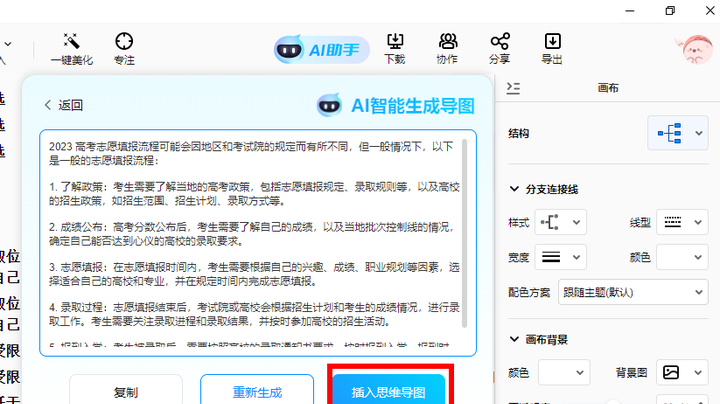Screen dimensions: 720x404
Task: Collapse the 分支连接线 section
Action: coord(514,189)
